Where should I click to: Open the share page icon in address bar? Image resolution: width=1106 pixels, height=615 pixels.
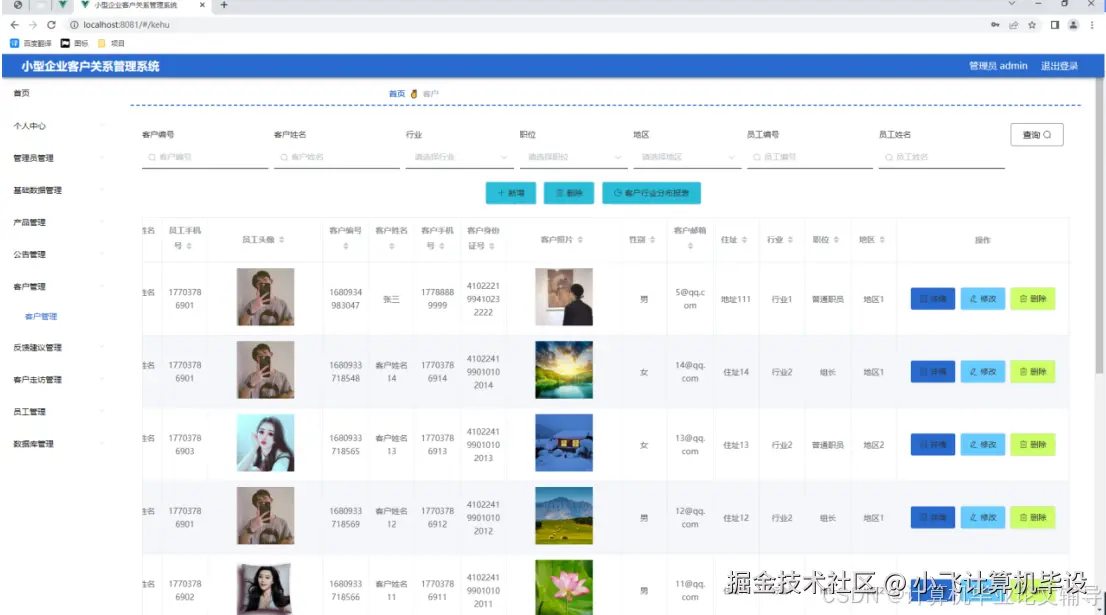1014,25
